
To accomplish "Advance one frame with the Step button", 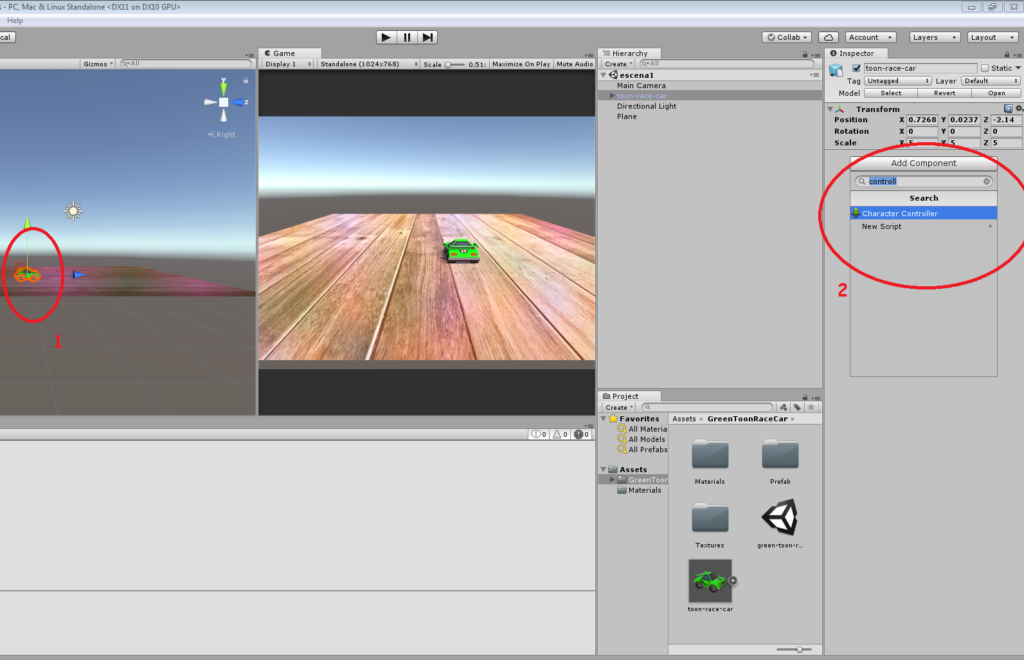I will 427,37.
